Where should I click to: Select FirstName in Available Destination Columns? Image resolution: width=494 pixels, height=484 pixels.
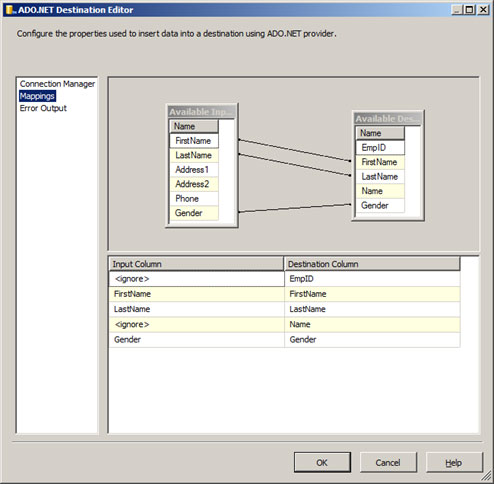pos(380,162)
